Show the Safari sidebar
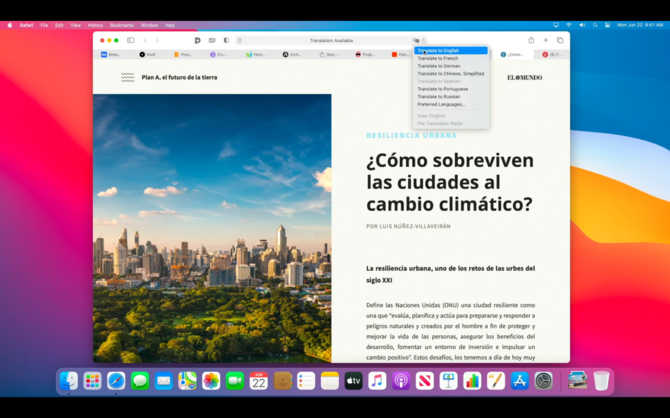This screenshot has width=670, height=418. click(x=131, y=40)
